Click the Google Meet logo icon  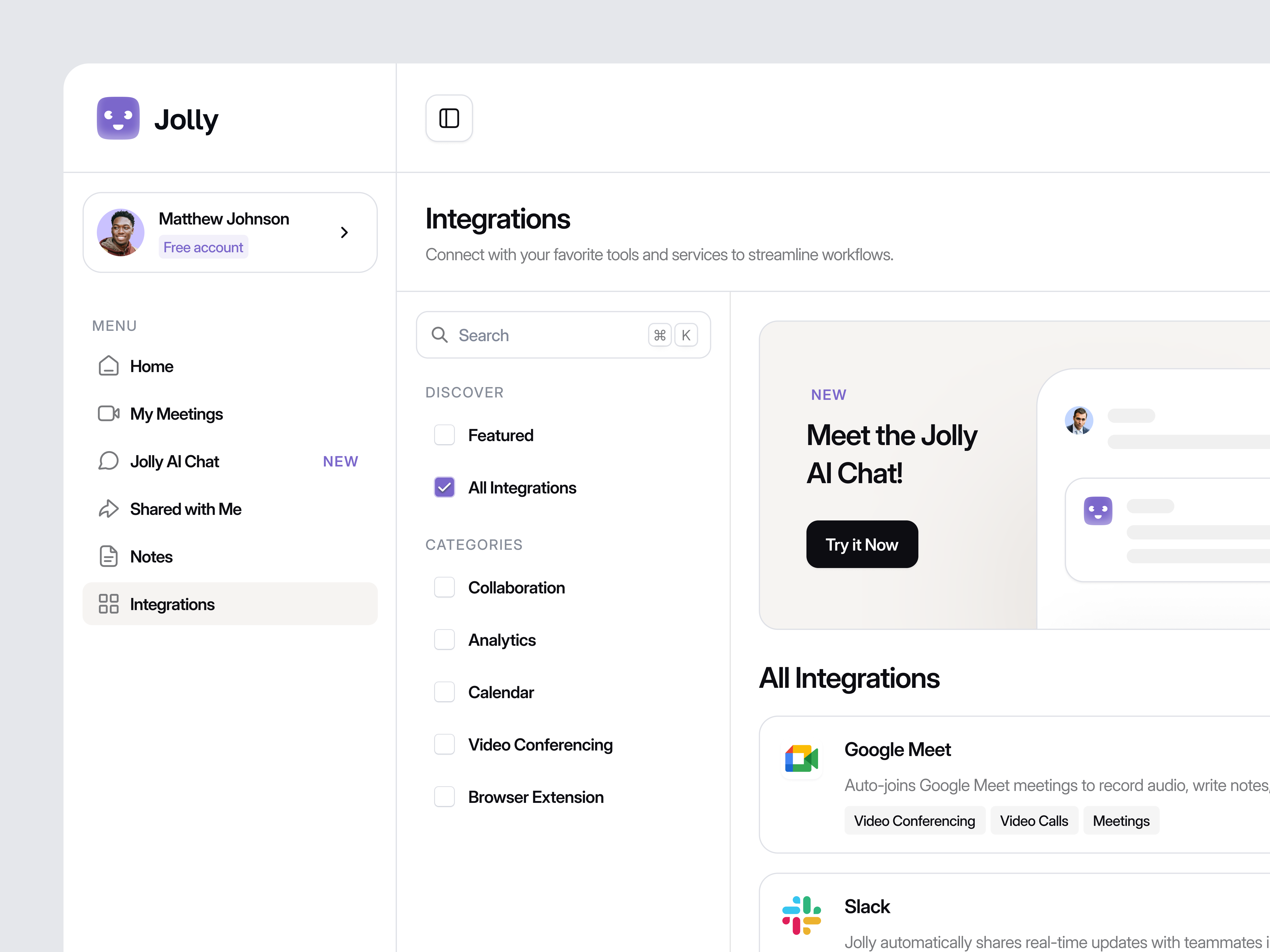coord(801,759)
